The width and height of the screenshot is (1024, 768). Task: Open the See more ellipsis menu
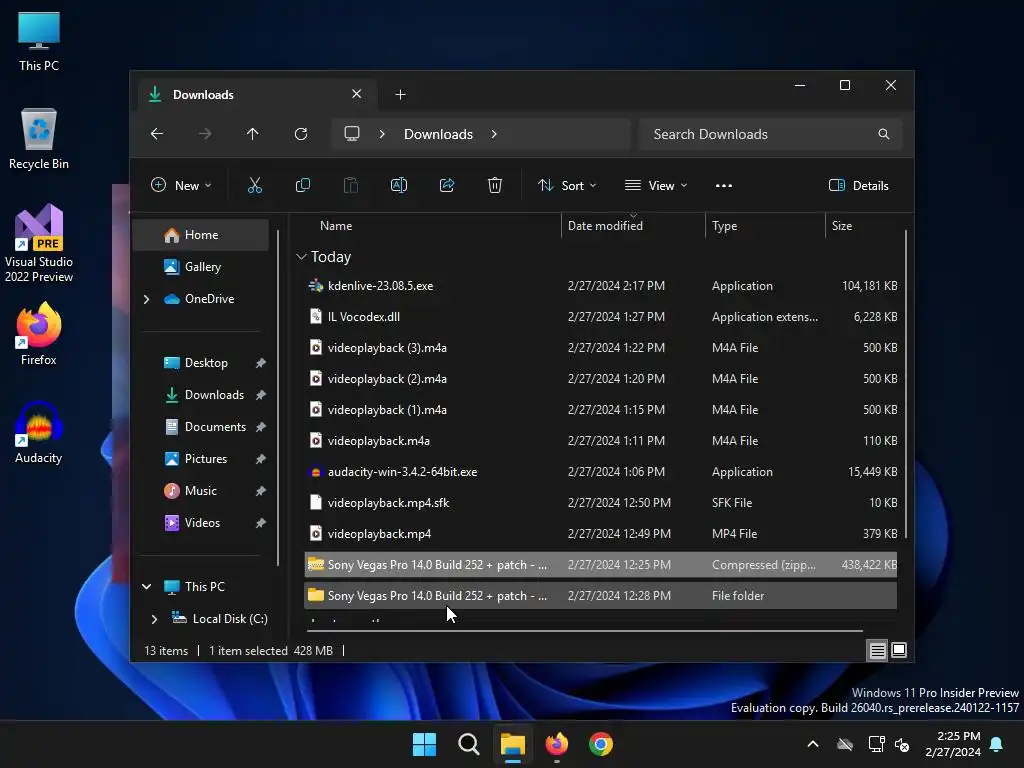tap(724, 185)
